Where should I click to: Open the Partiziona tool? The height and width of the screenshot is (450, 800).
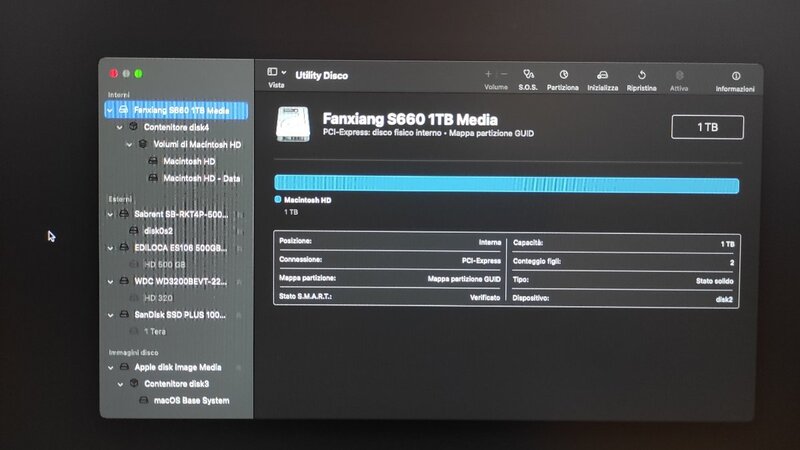coord(563,80)
